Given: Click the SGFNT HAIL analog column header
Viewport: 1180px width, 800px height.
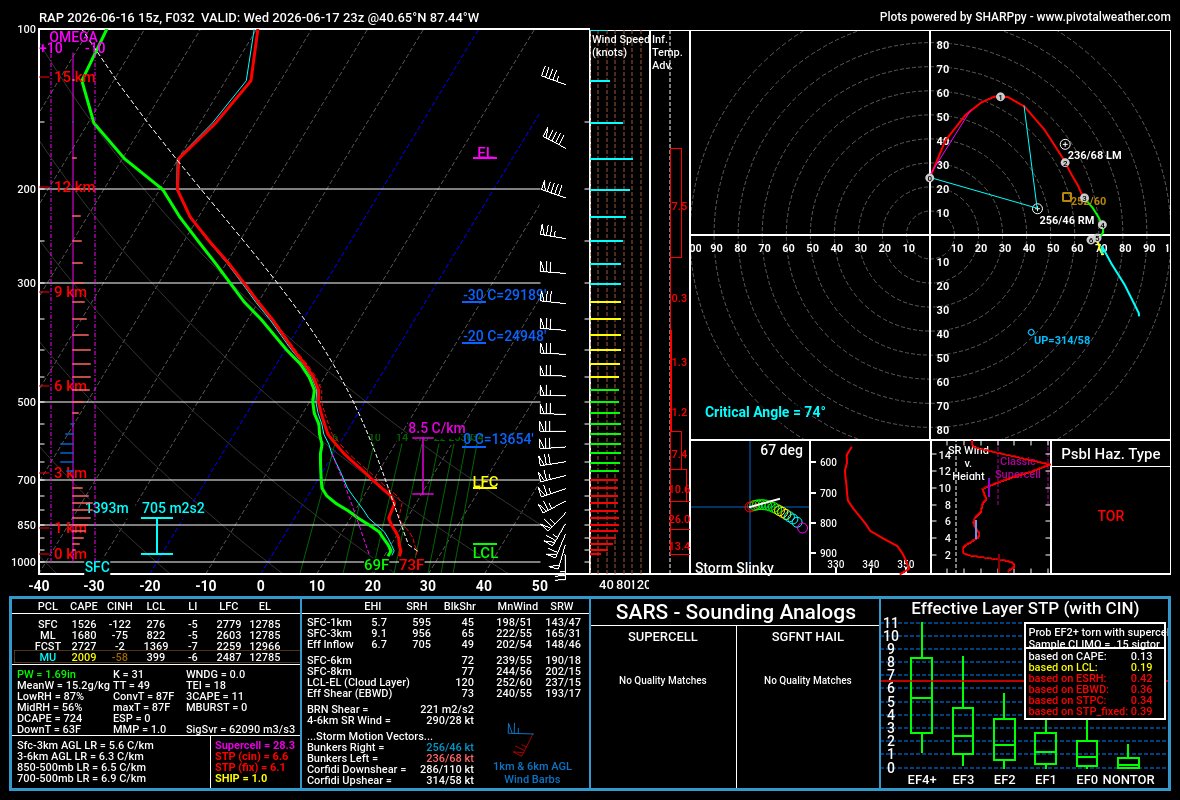Looking at the screenshot, I should tap(807, 637).
